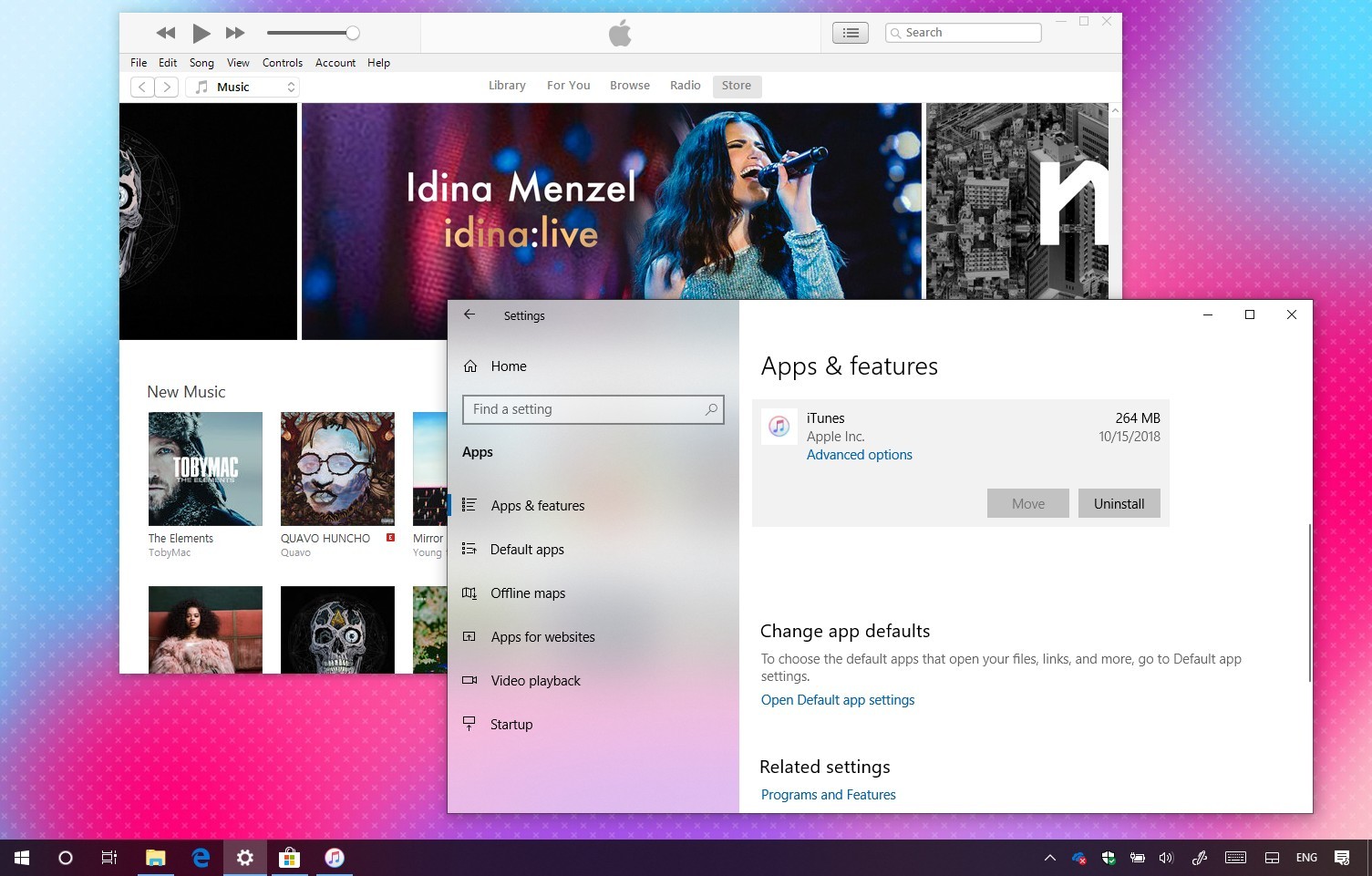
Task: Open Cortana from the taskbar
Action: point(65,858)
